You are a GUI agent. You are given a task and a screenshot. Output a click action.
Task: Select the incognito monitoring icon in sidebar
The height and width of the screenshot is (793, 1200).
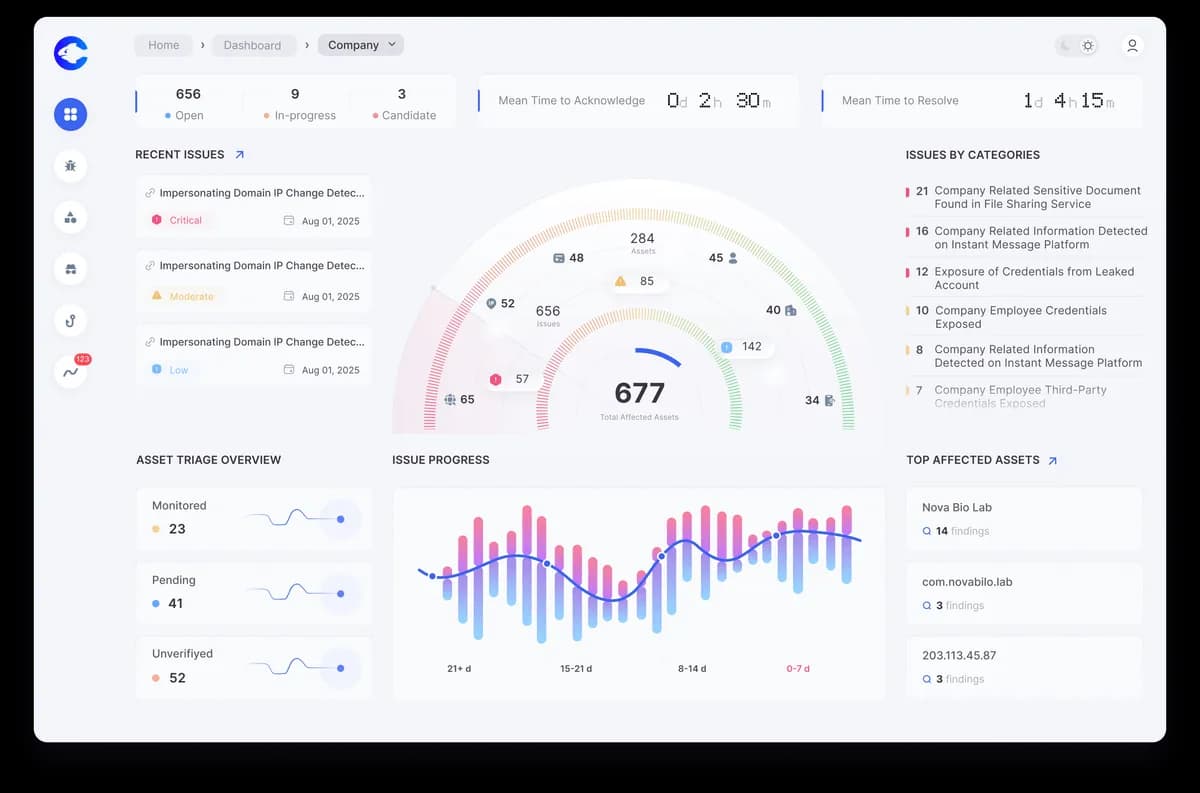pyautogui.click(x=70, y=269)
